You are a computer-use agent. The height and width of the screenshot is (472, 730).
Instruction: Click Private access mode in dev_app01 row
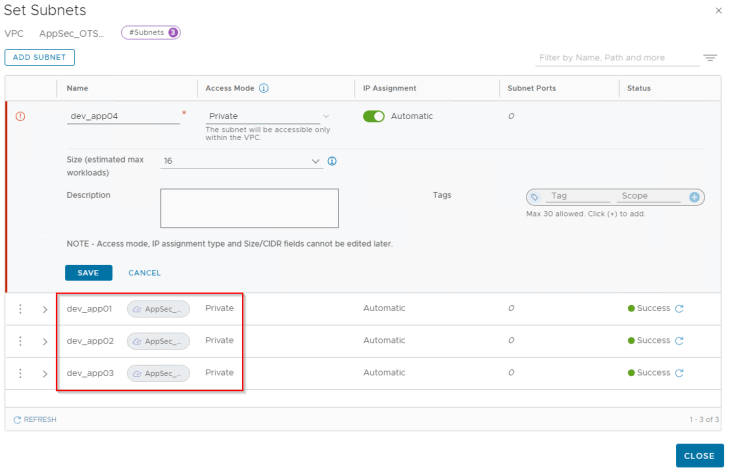219,308
